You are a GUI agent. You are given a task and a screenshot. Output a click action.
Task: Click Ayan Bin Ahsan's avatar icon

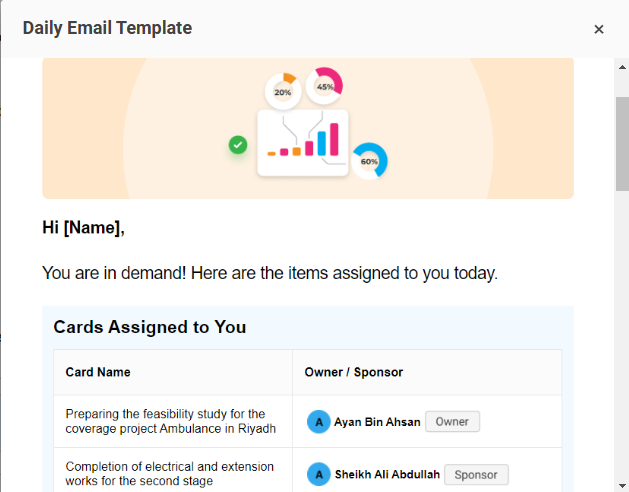(319, 422)
